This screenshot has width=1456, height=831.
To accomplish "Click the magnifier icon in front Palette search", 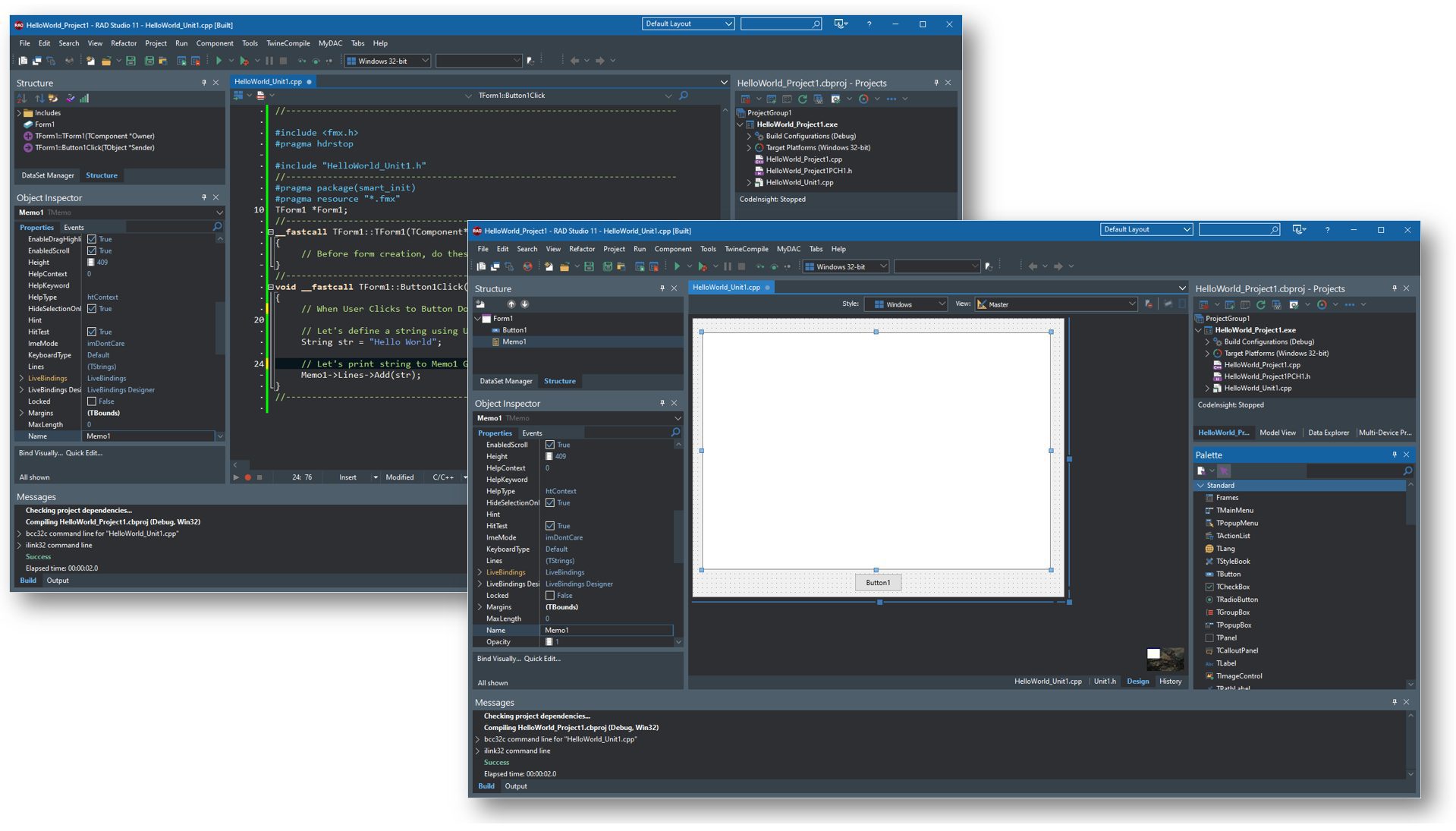I will tap(1407, 471).
